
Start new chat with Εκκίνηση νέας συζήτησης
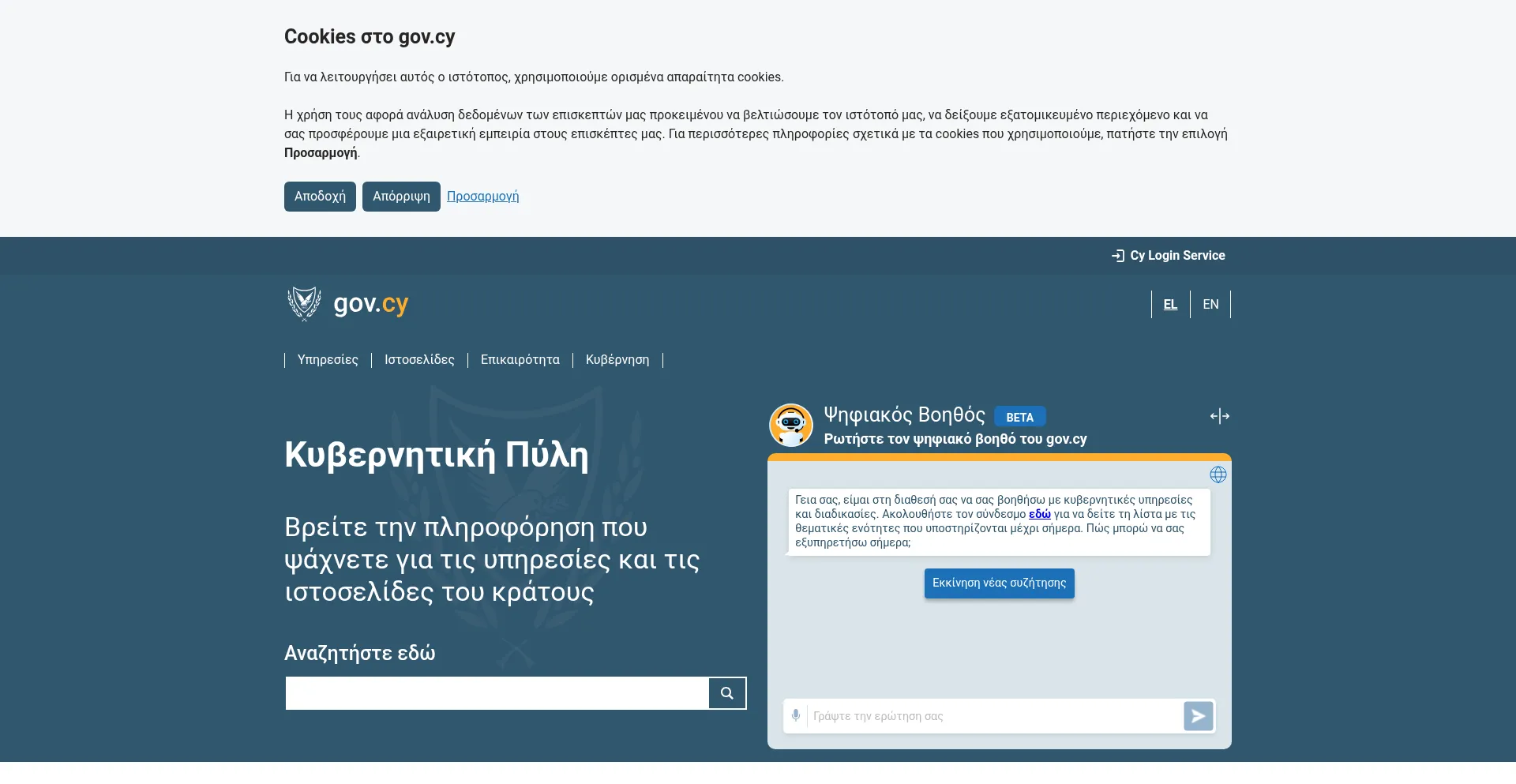(x=999, y=583)
